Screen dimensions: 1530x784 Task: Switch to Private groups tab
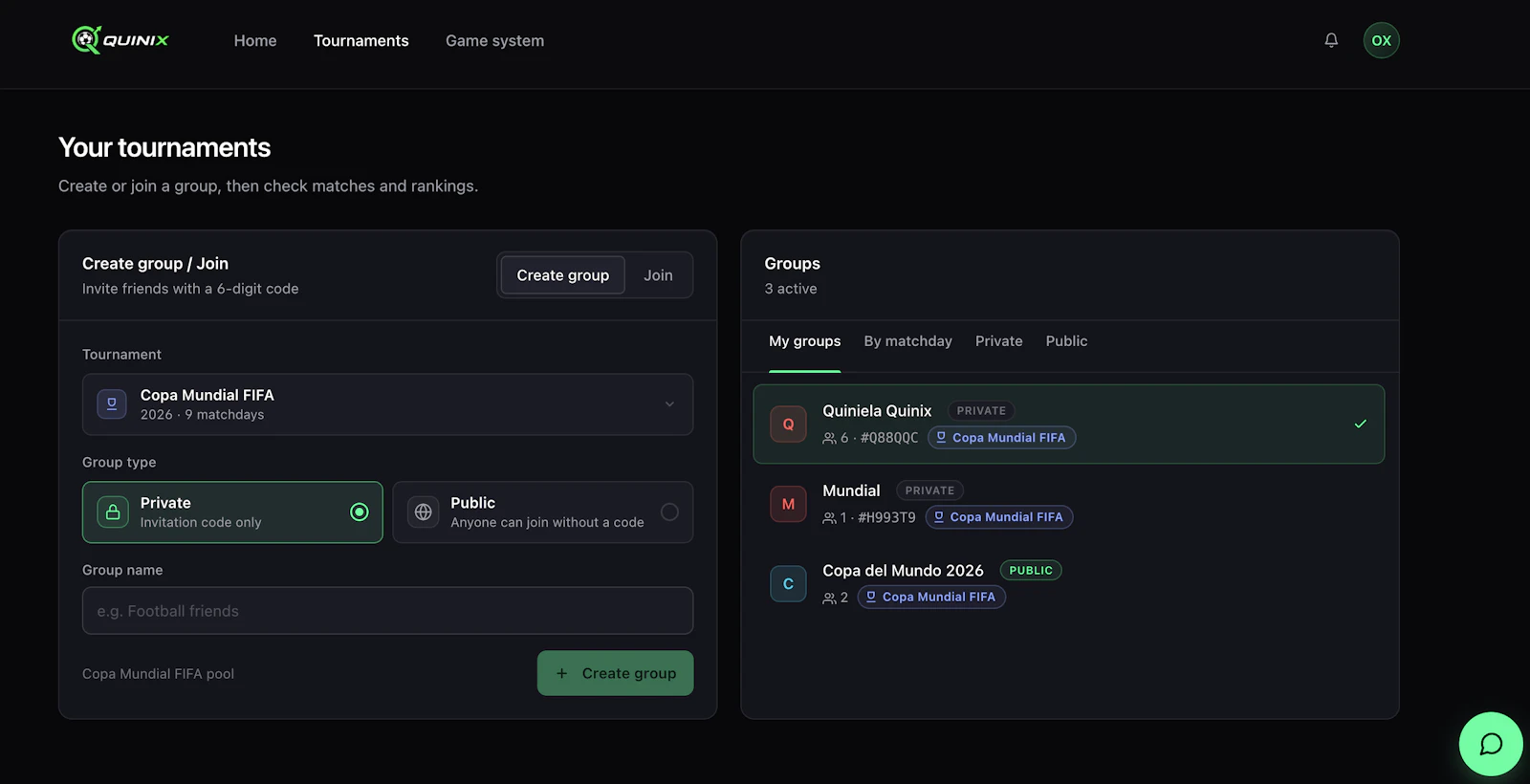998,341
